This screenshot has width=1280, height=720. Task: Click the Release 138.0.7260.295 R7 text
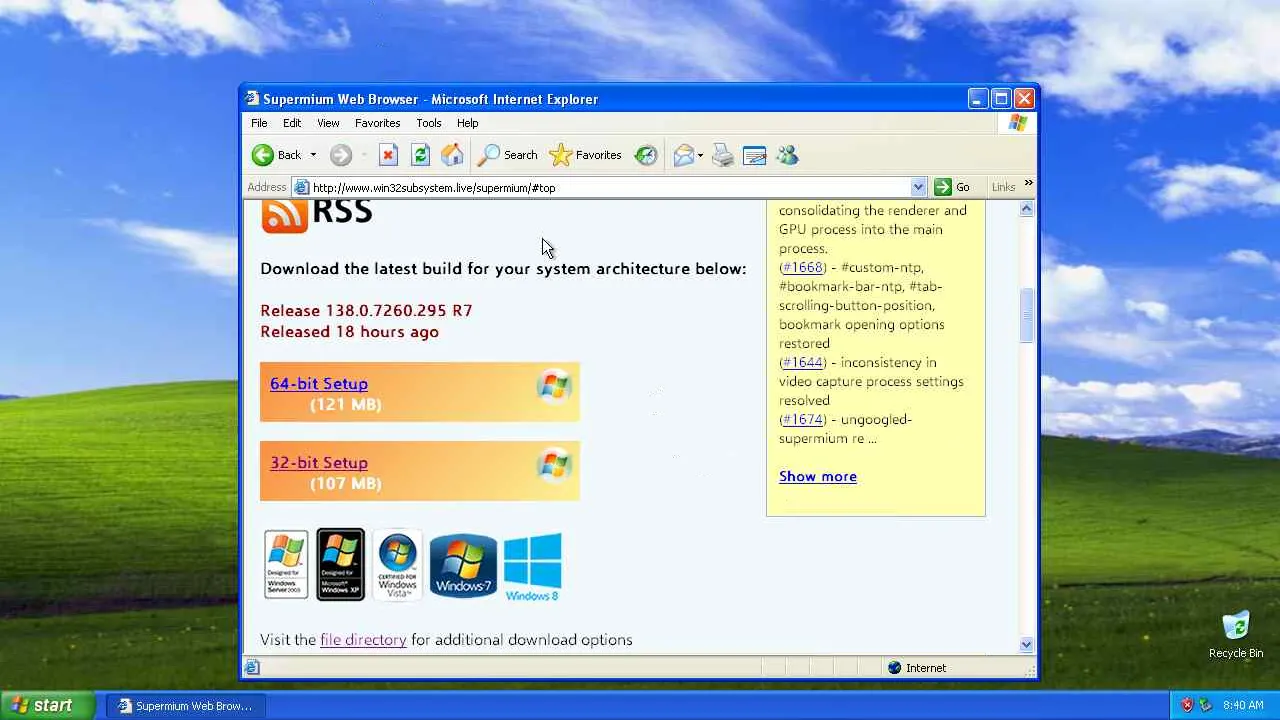[x=366, y=311]
